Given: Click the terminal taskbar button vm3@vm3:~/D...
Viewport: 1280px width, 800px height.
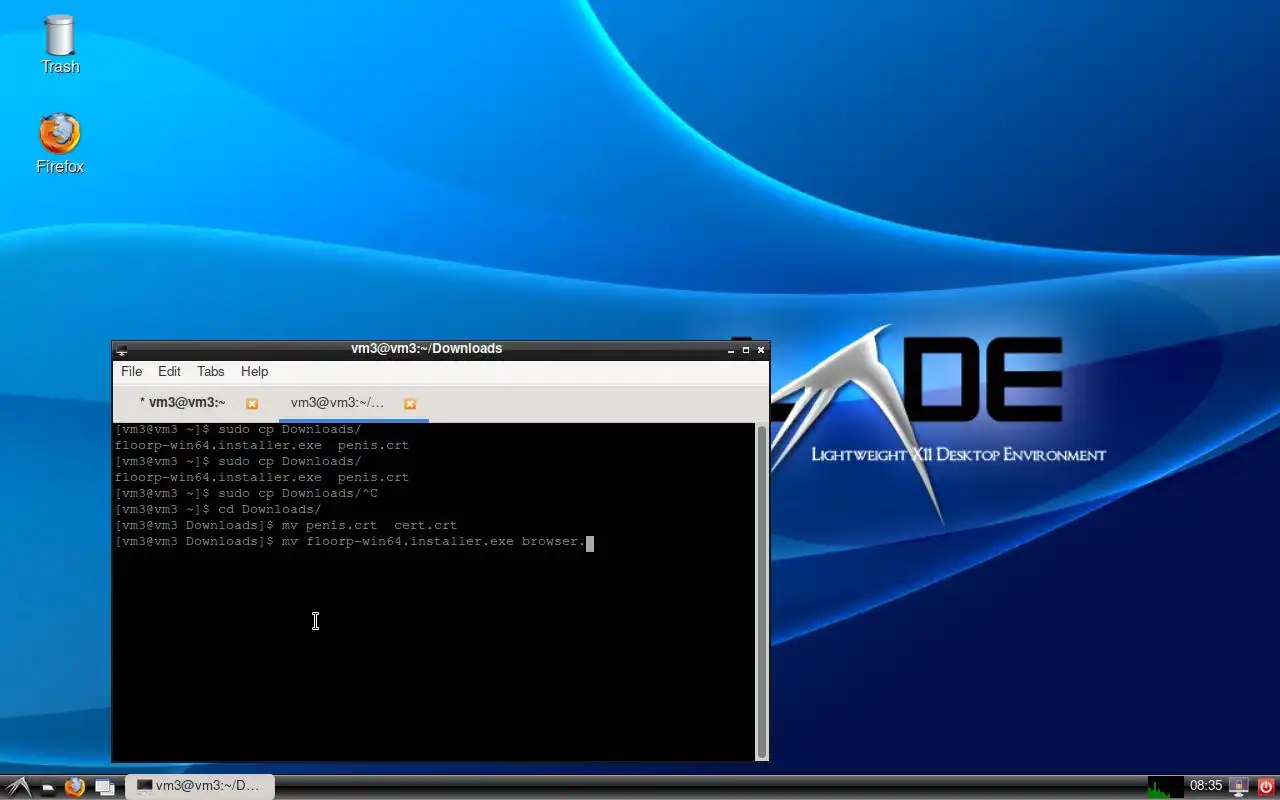Looking at the screenshot, I should 200,786.
